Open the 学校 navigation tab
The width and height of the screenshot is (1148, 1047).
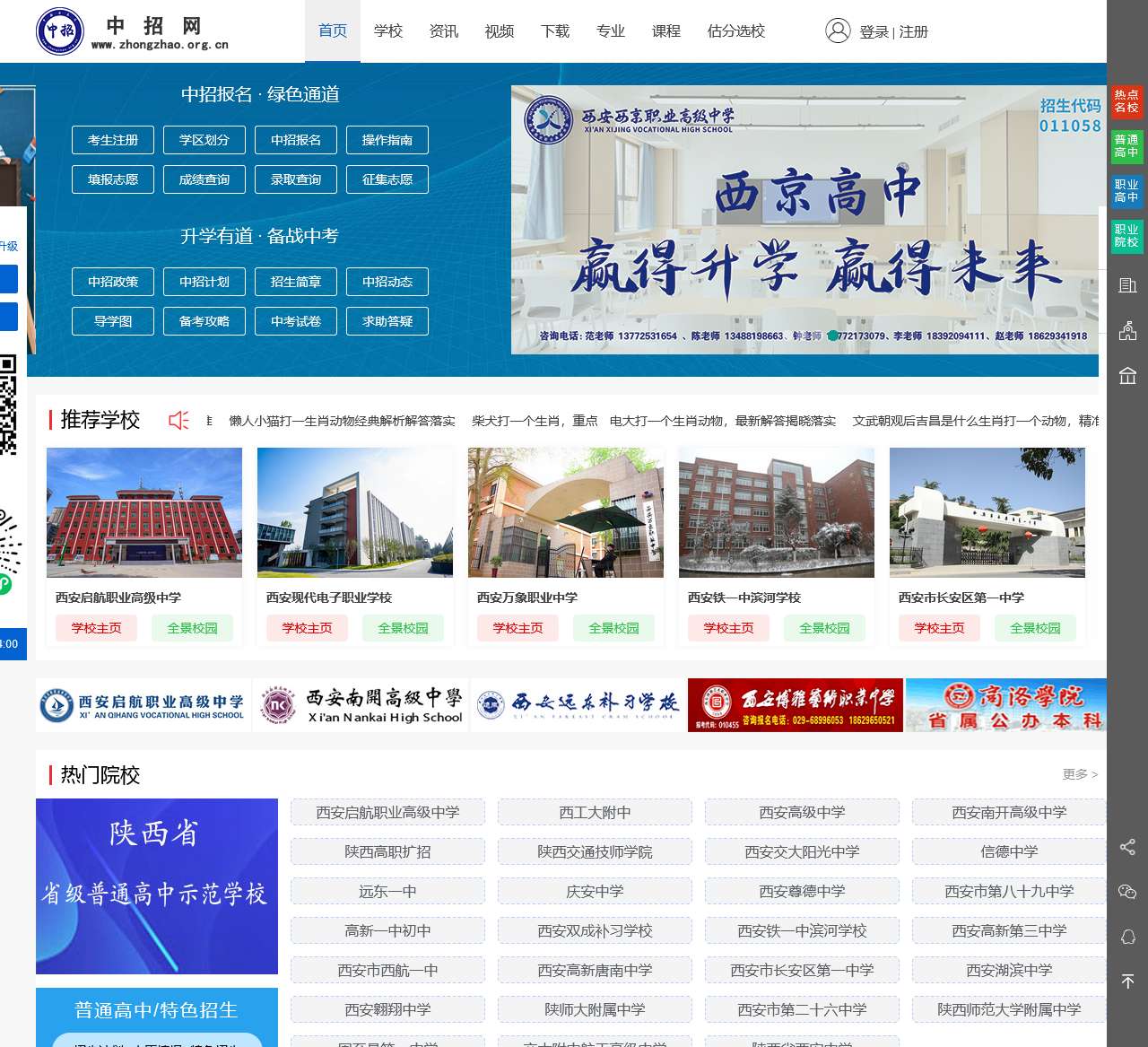pyautogui.click(x=388, y=31)
